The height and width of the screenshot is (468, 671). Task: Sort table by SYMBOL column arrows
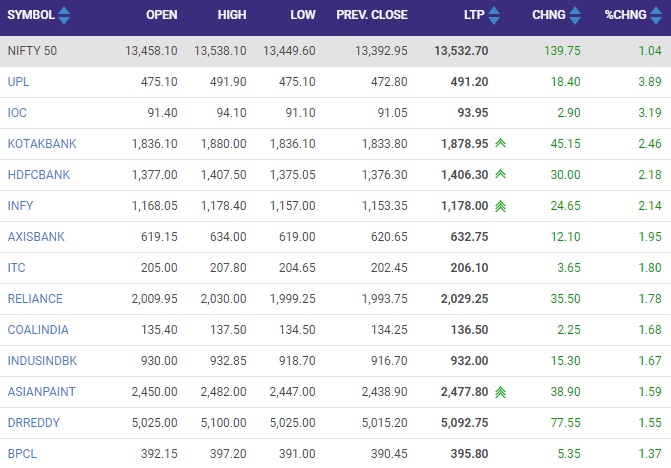coord(64,15)
